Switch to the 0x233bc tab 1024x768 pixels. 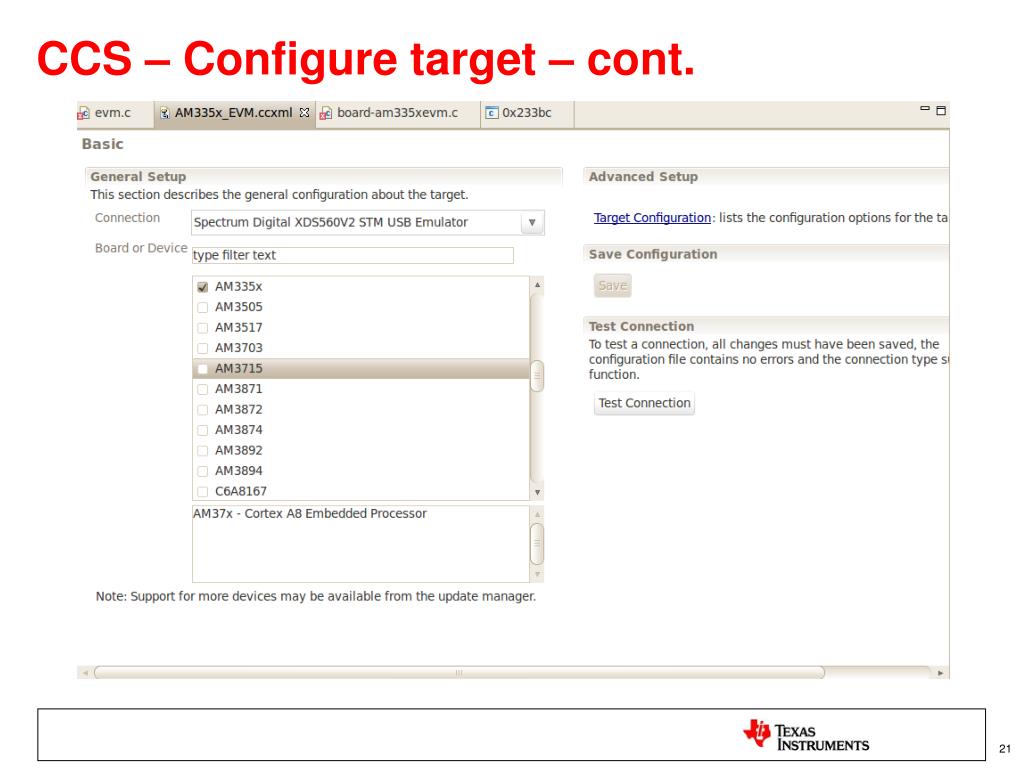[526, 113]
